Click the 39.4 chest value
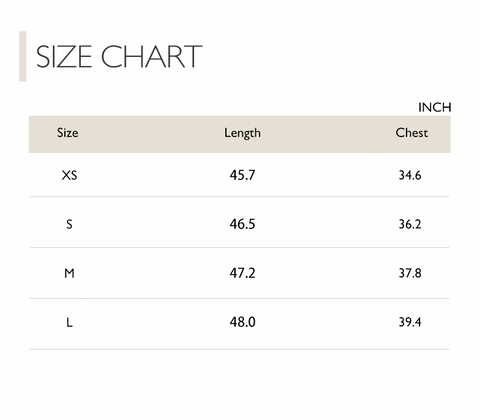This screenshot has height=420, width=480. [x=410, y=322]
